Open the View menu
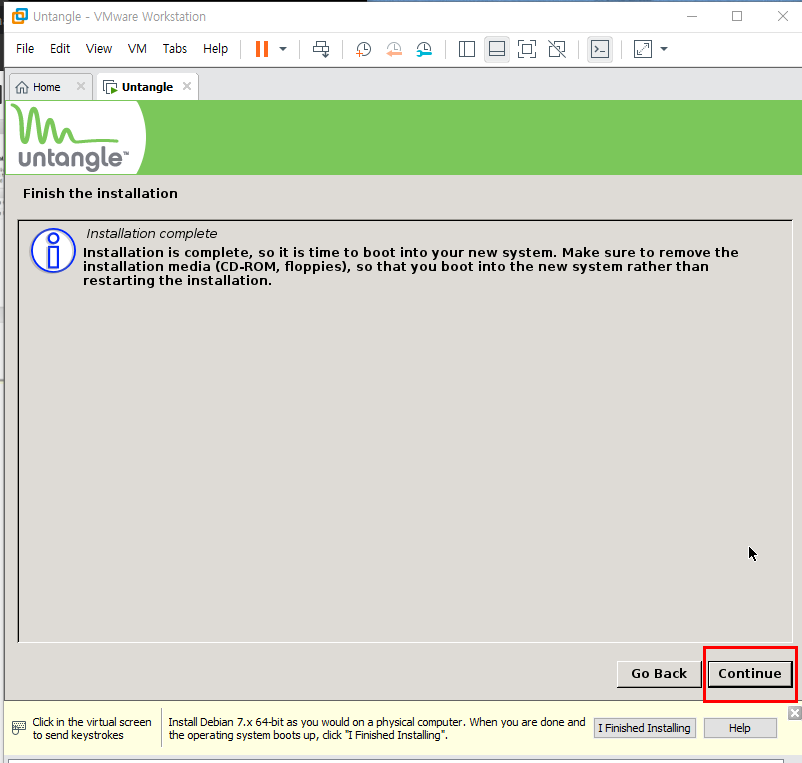Viewport: 802px width, 763px height. click(99, 49)
